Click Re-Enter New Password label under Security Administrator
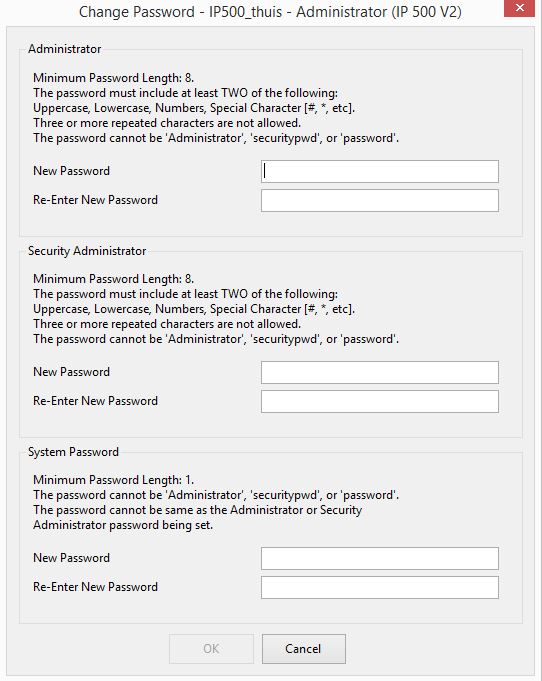Image resolution: width=542 pixels, height=681 pixels. (96, 401)
